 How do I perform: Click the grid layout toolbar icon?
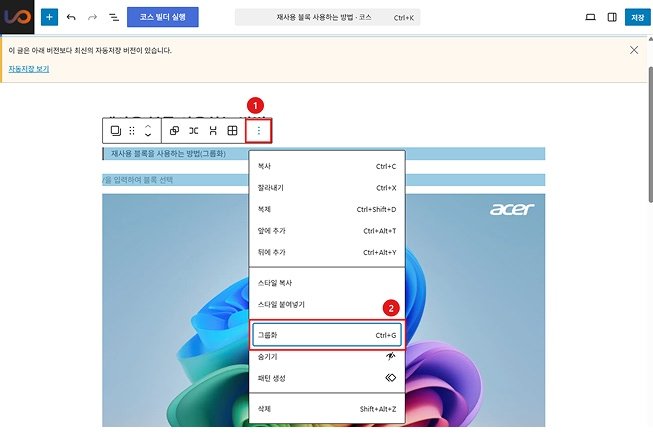pyautogui.click(x=232, y=131)
